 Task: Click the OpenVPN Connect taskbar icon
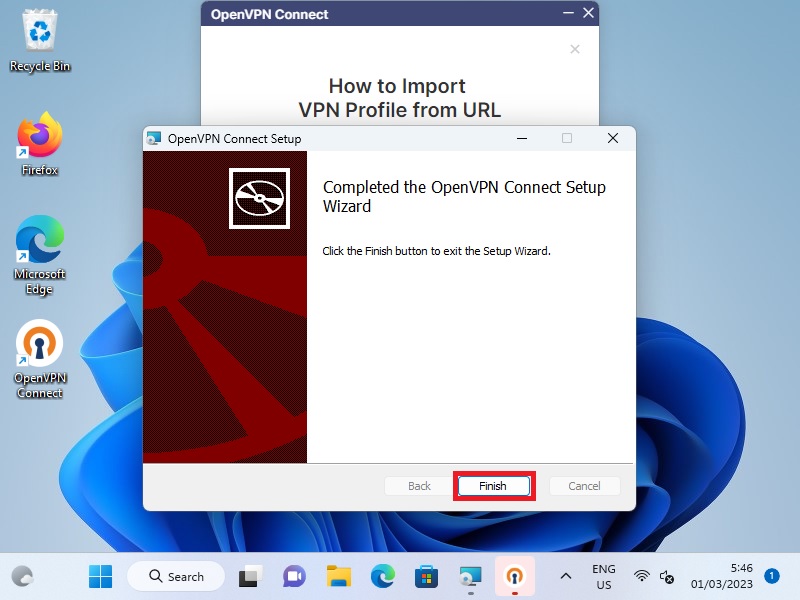coord(514,576)
